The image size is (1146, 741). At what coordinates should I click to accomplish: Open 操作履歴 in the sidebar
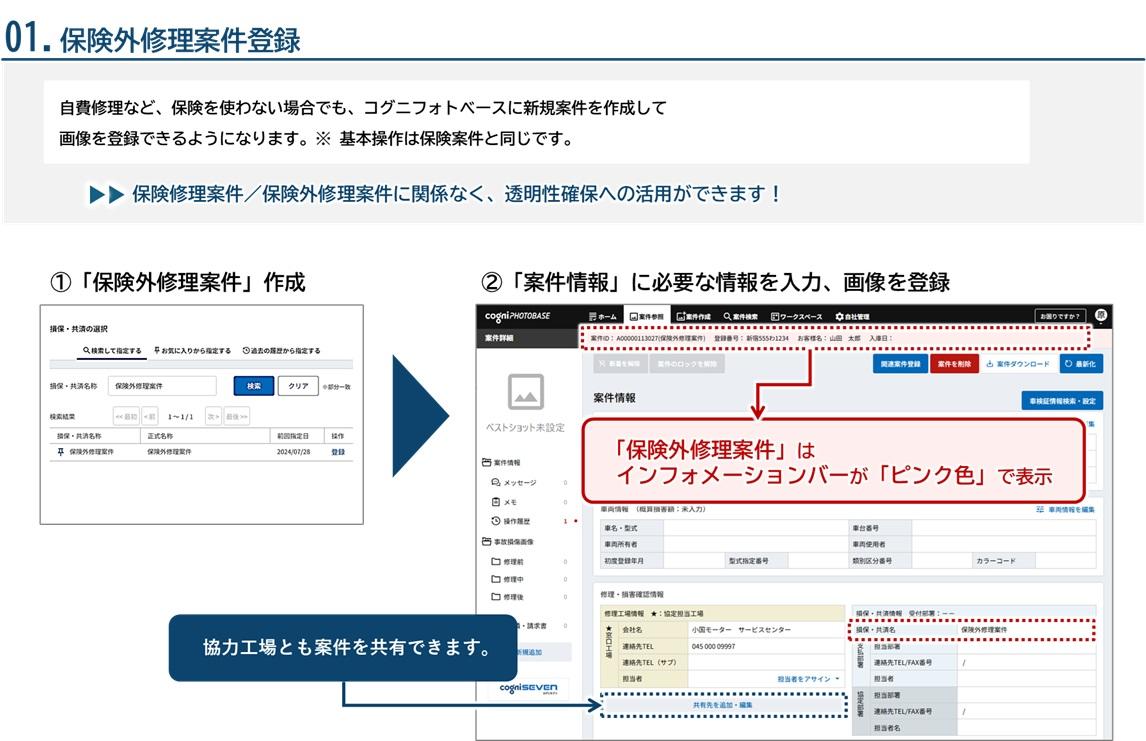coord(517,521)
